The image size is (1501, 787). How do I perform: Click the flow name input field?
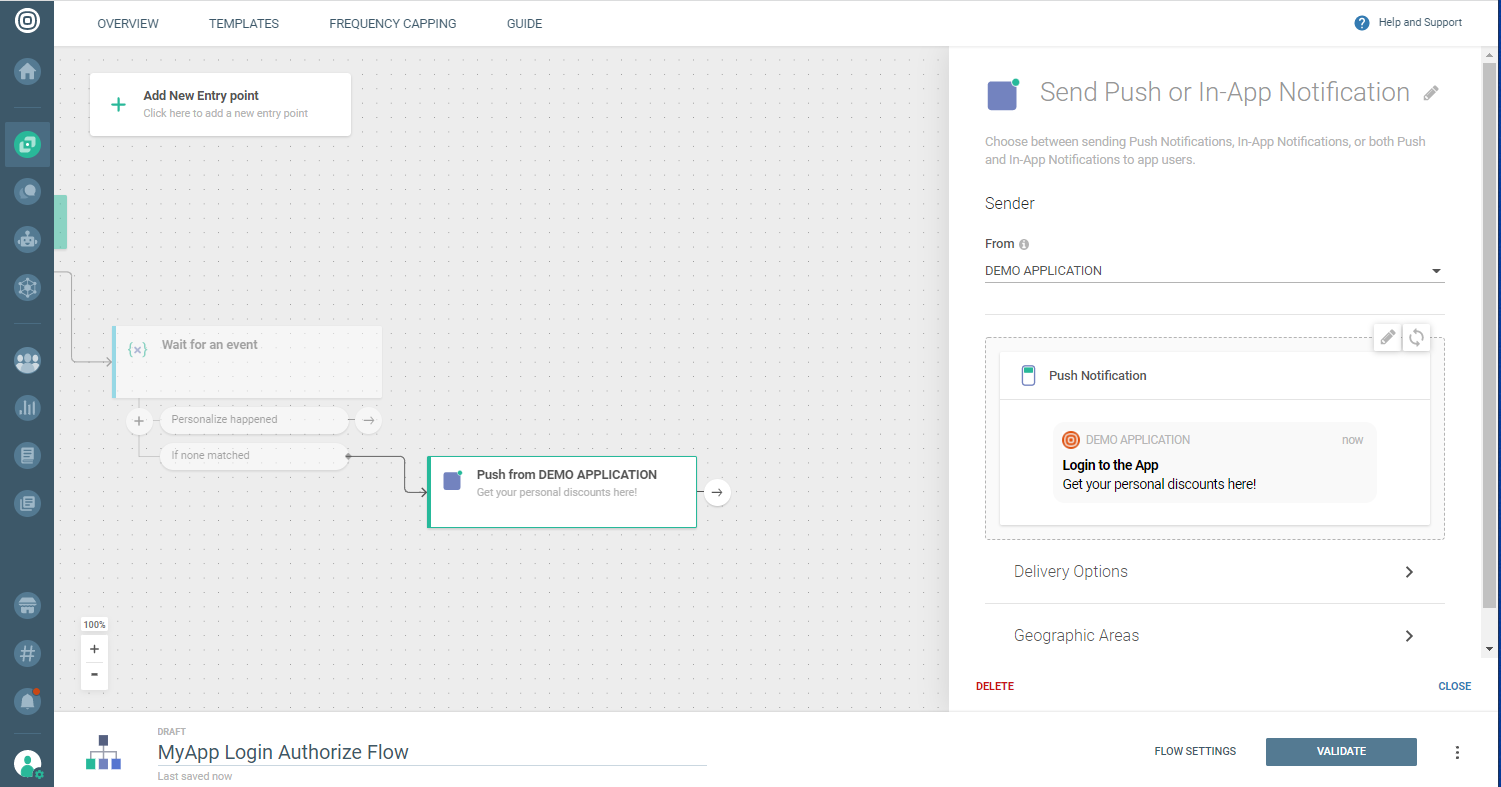click(431, 752)
